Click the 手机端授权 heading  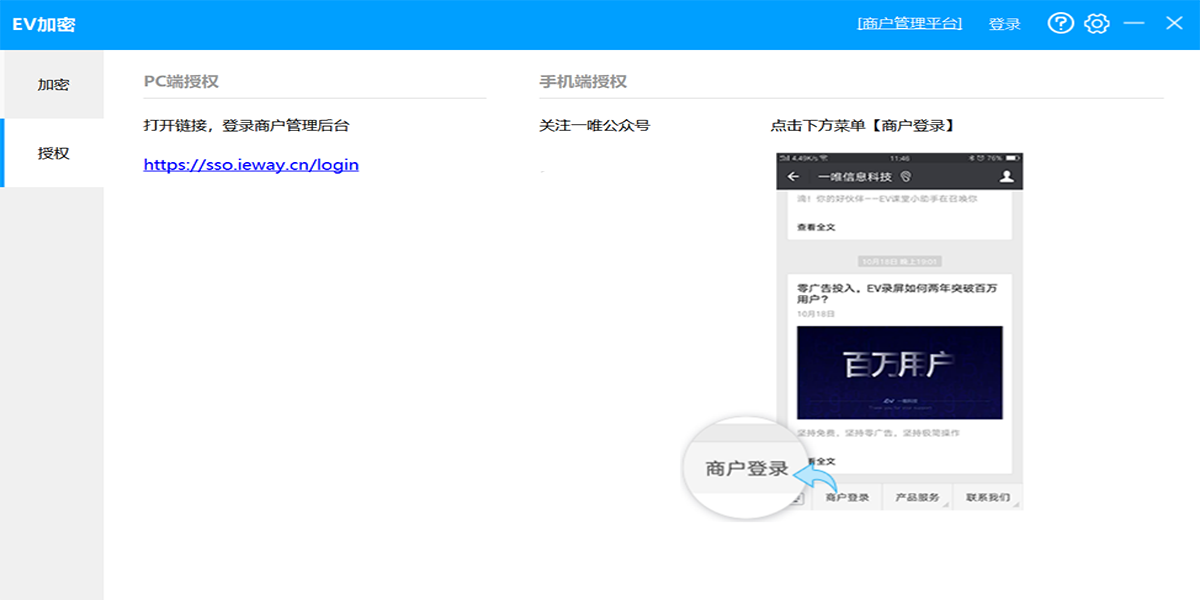pyautogui.click(x=583, y=82)
